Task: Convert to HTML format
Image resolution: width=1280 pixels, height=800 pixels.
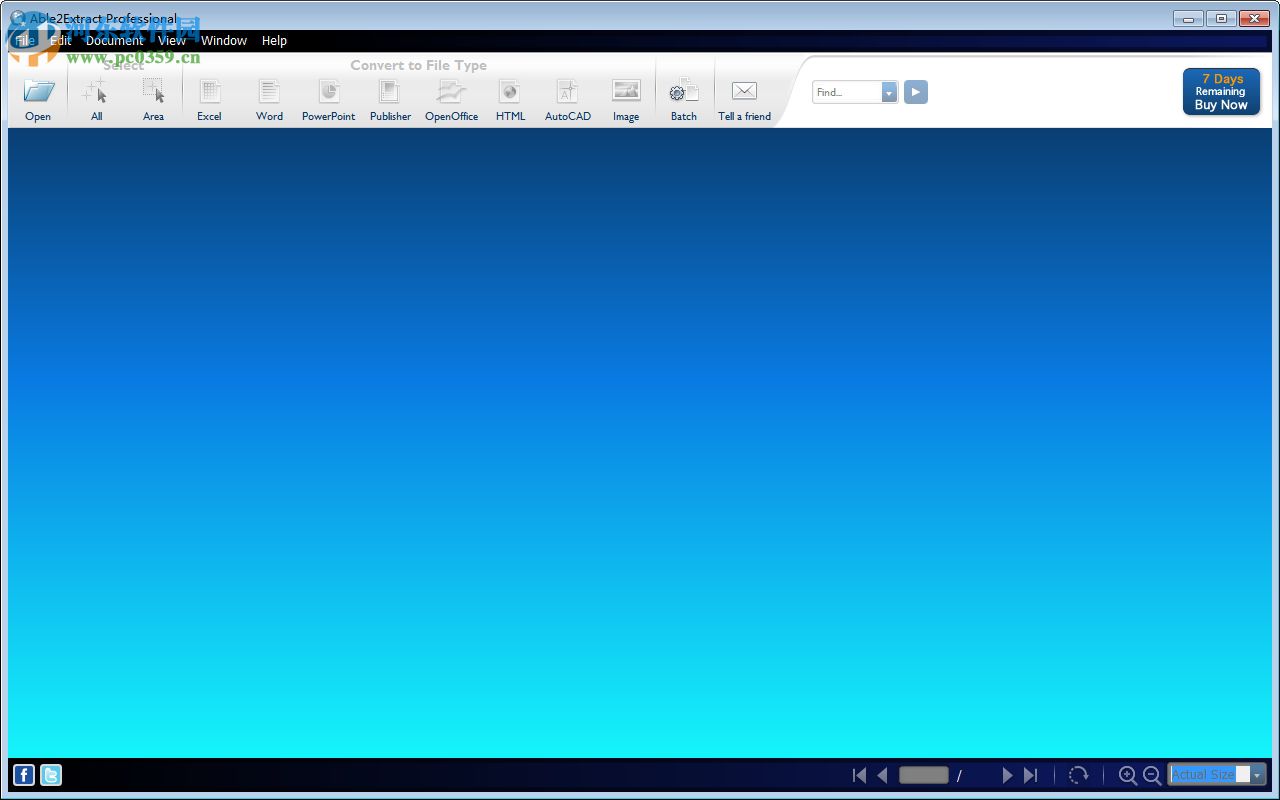Action: 510,92
